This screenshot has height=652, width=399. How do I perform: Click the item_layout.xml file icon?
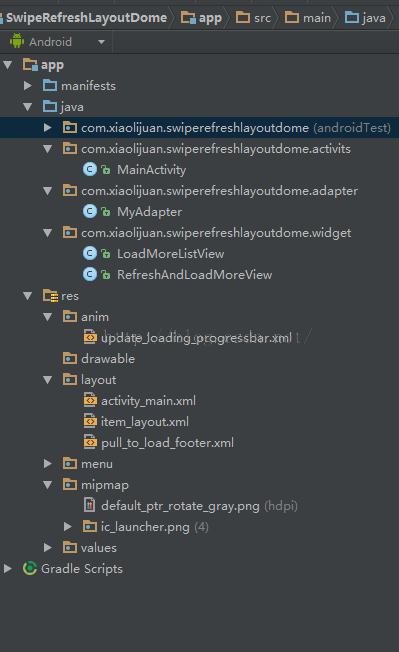click(x=90, y=421)
